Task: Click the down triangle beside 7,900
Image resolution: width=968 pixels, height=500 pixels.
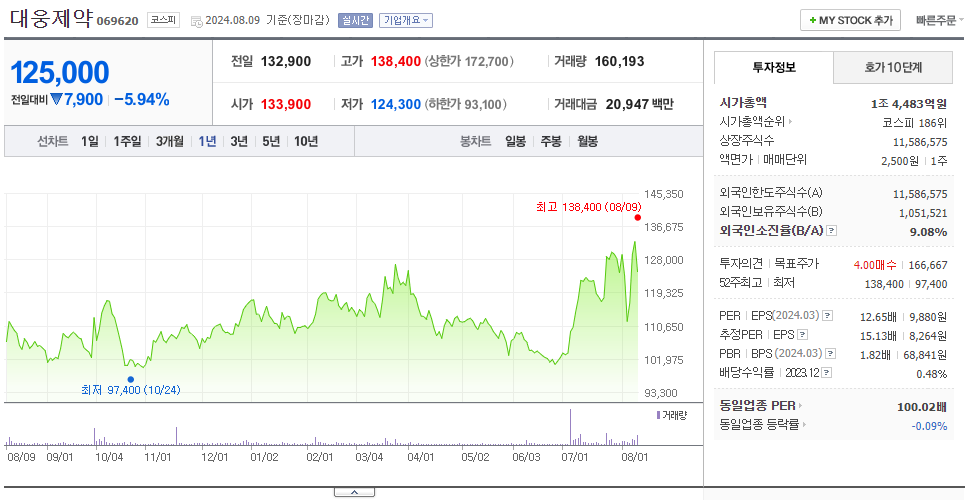Action: (57, 99)
